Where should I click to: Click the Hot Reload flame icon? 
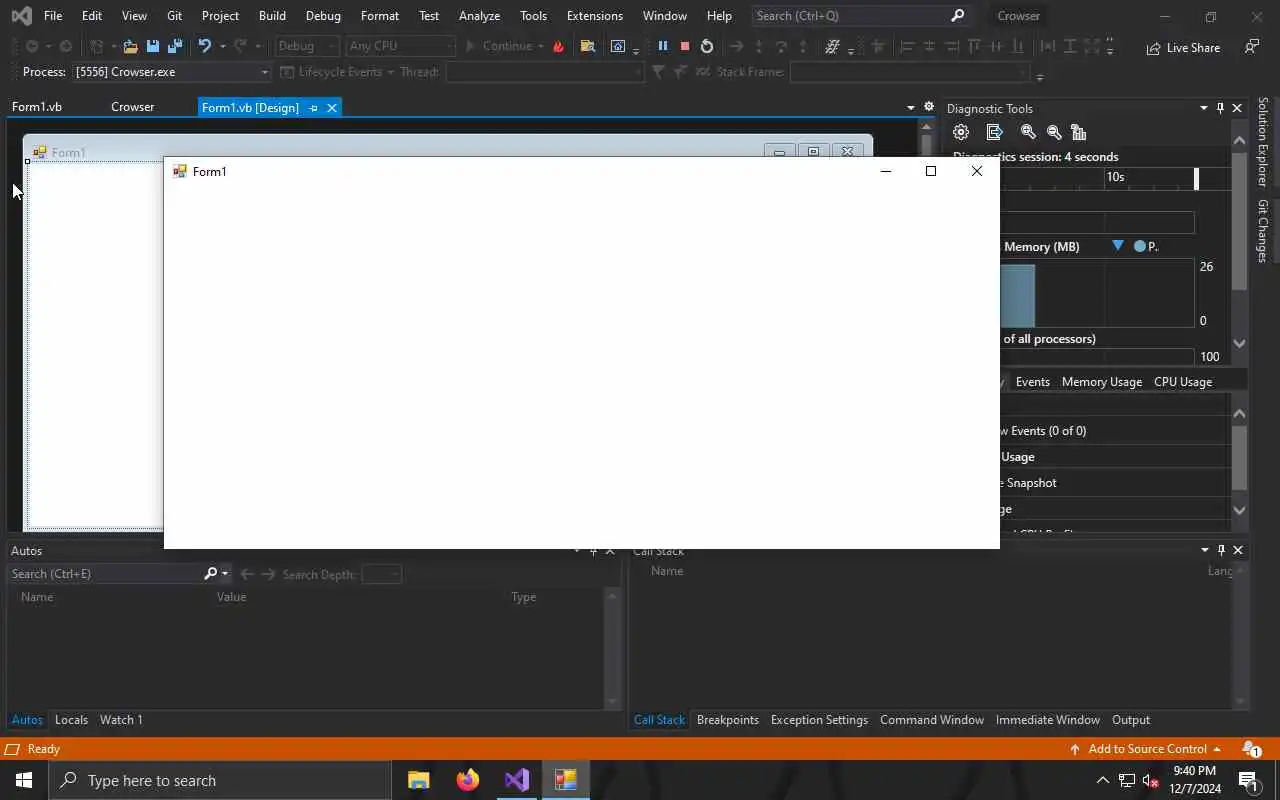pyautogui.click(x=558, y=46)
